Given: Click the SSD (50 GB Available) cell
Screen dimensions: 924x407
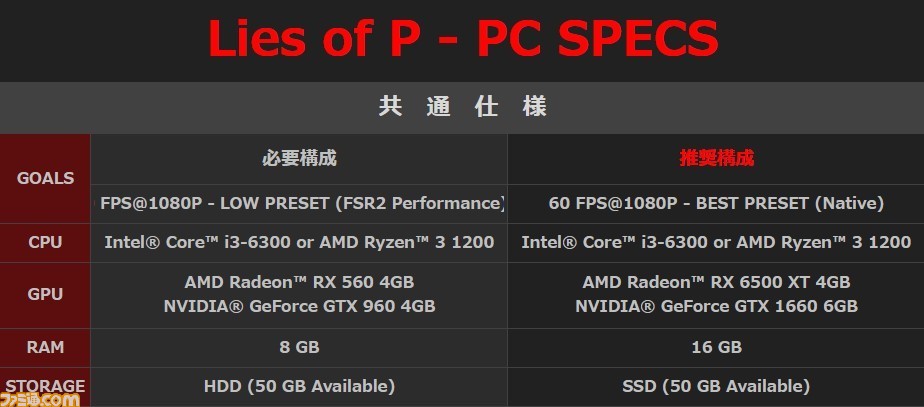Looking at the screenshot, I should point(716,386).
